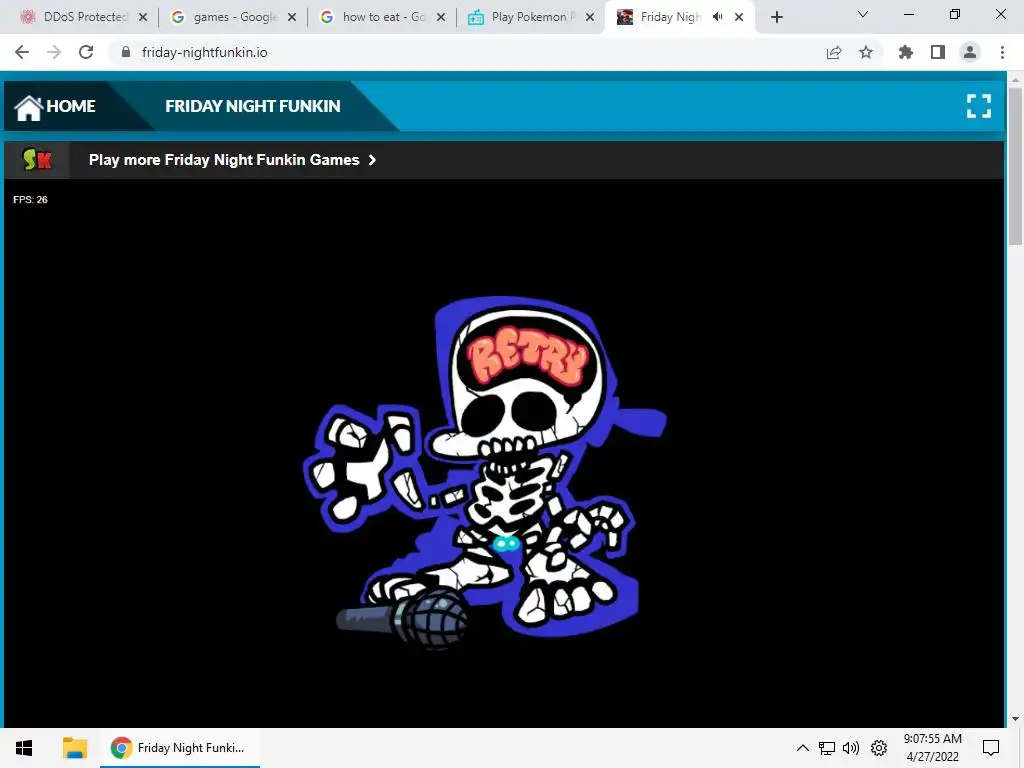Click Chrome Friday Night Funki taskbar button
The width and height of the screenshot is (1024, 768).
point(180,748)
